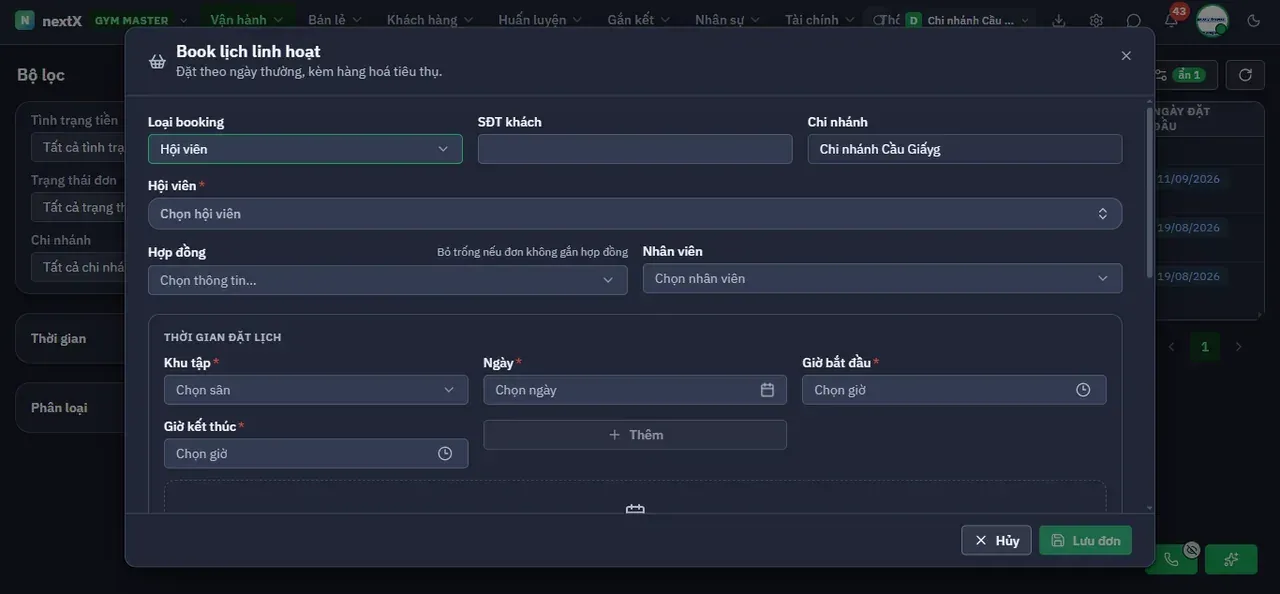Click the Chọn ngày date field

(x=635, y=390)
